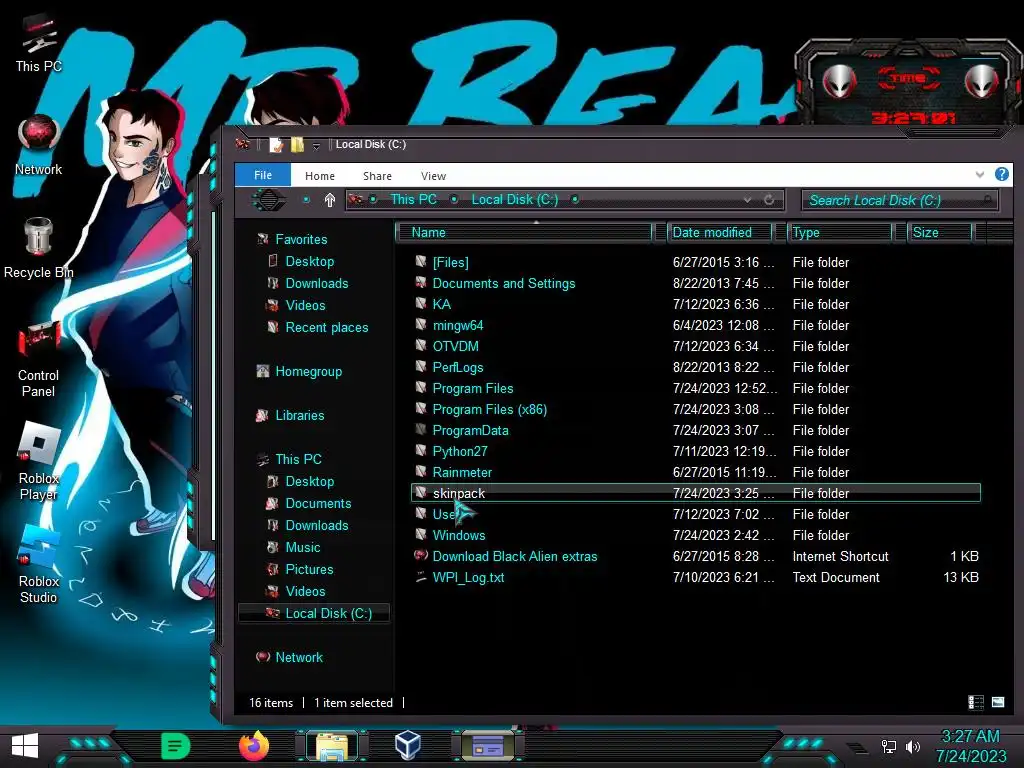Click the network tray icon
1024x768 pixels.
tap(888, 746)
